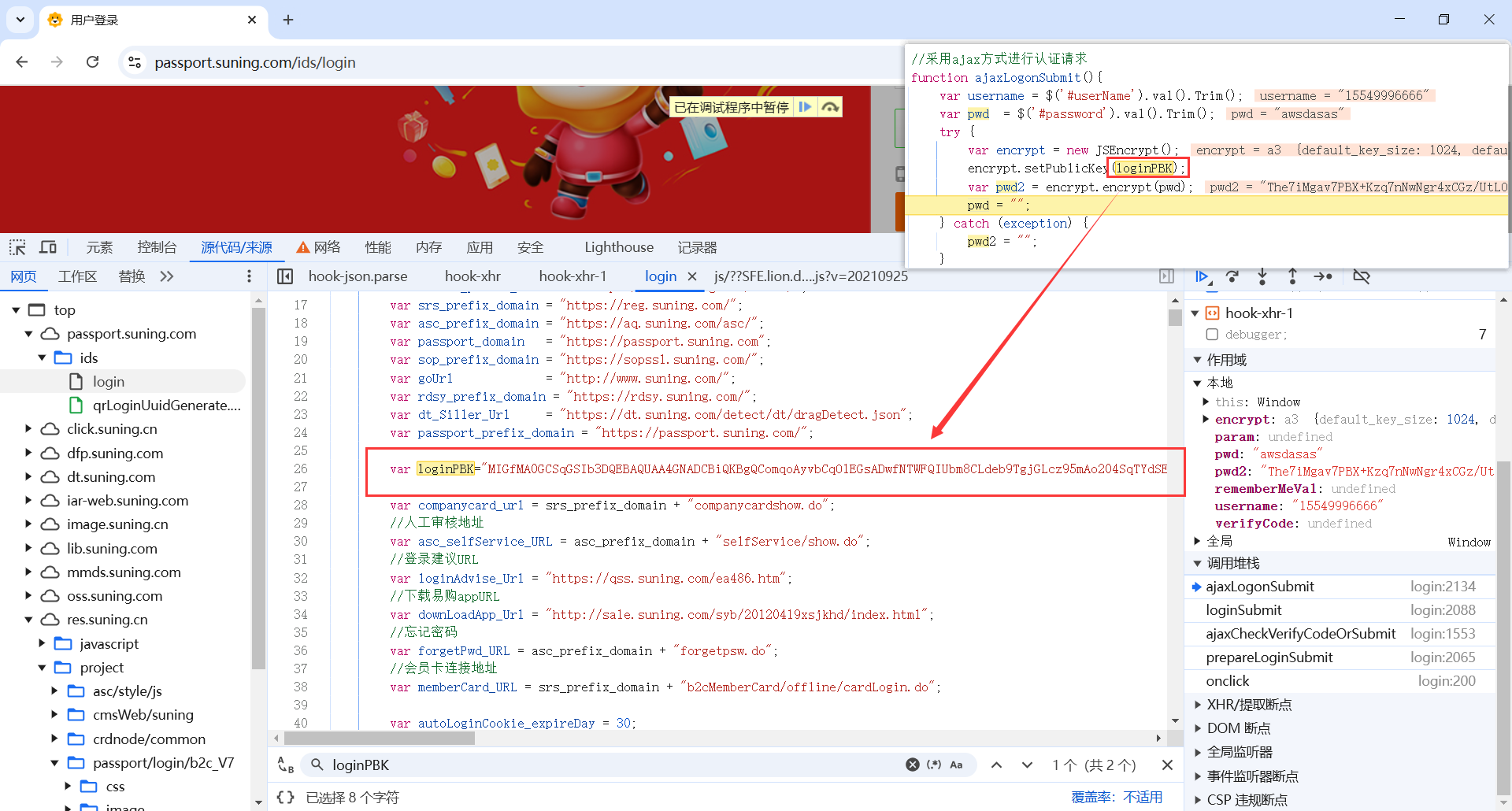Close the login source tab
Image resolution: width=1512 pixels, height=811 pixels.
pyautogui.click(x=692, y=276)
